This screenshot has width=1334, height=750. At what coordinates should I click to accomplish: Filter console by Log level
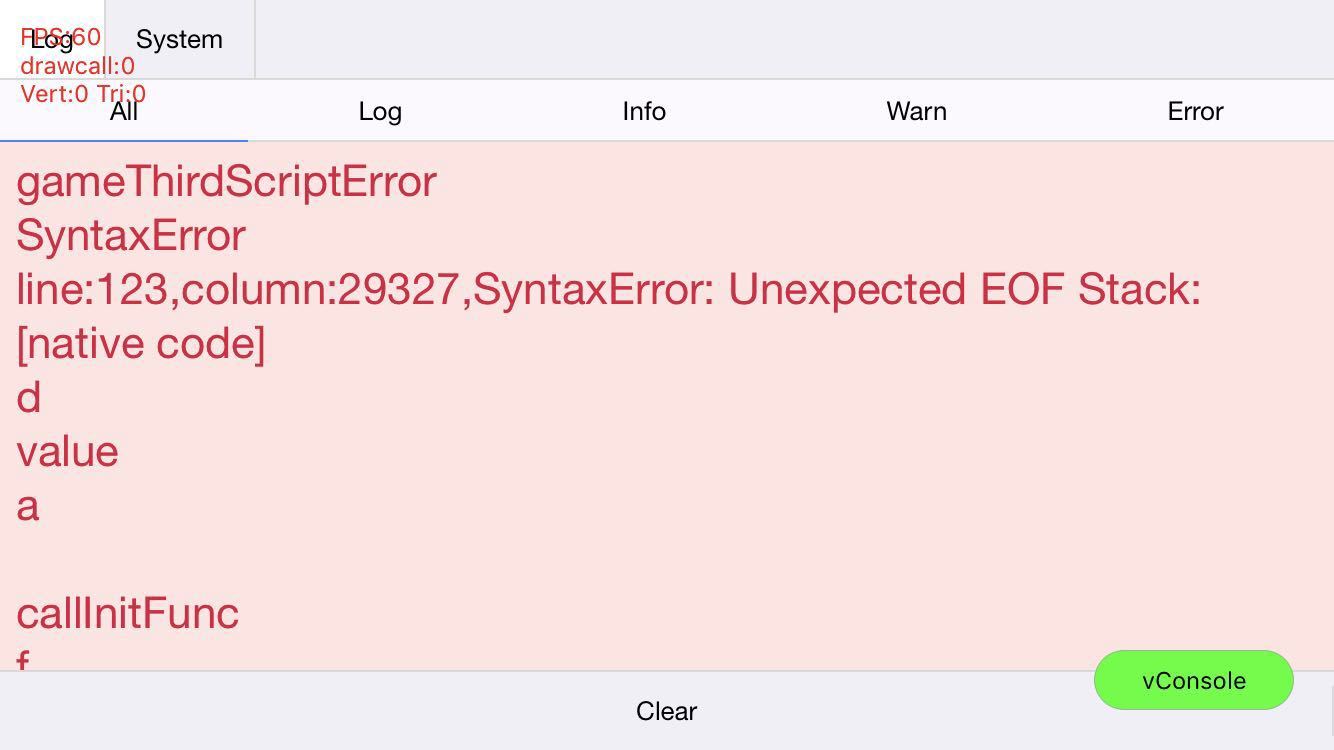pyautogui.click(x=380, y=111)
